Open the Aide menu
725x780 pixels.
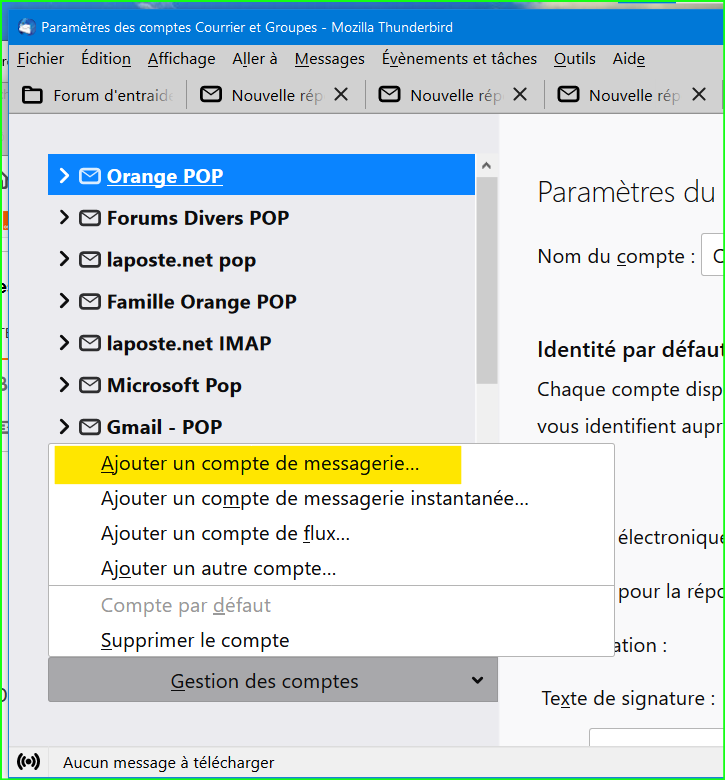coord(629,59)
